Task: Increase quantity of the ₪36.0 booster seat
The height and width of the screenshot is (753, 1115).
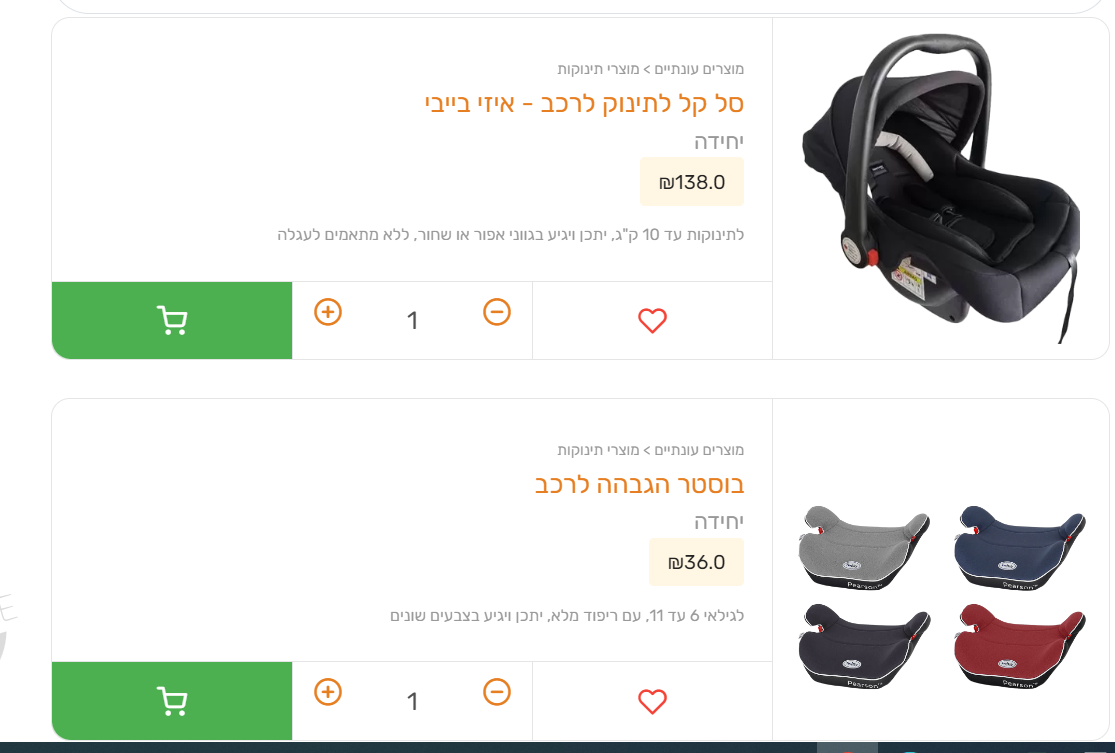Action: (x=328, y=692)
